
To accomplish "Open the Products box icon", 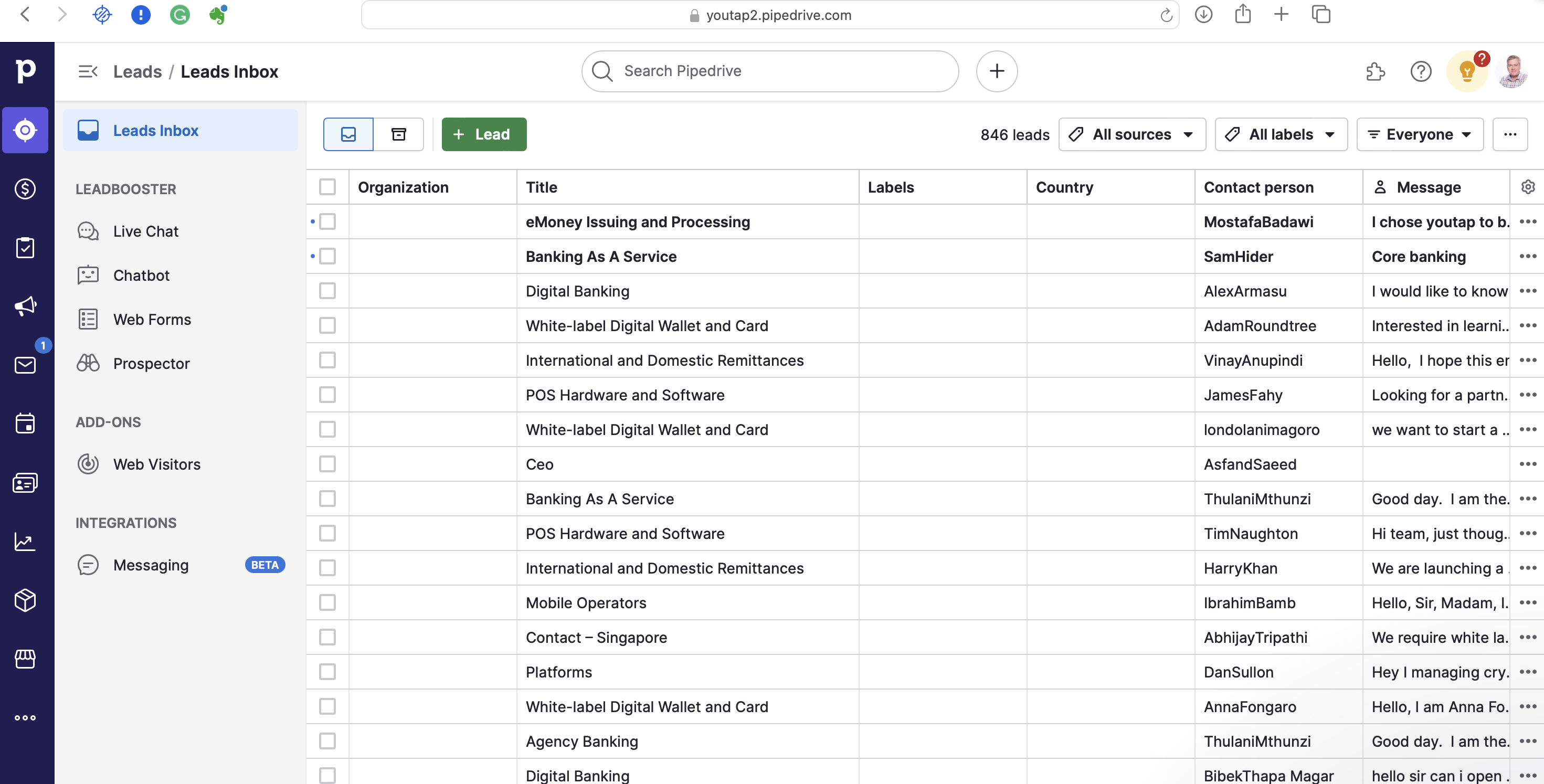I will [25, 600].
